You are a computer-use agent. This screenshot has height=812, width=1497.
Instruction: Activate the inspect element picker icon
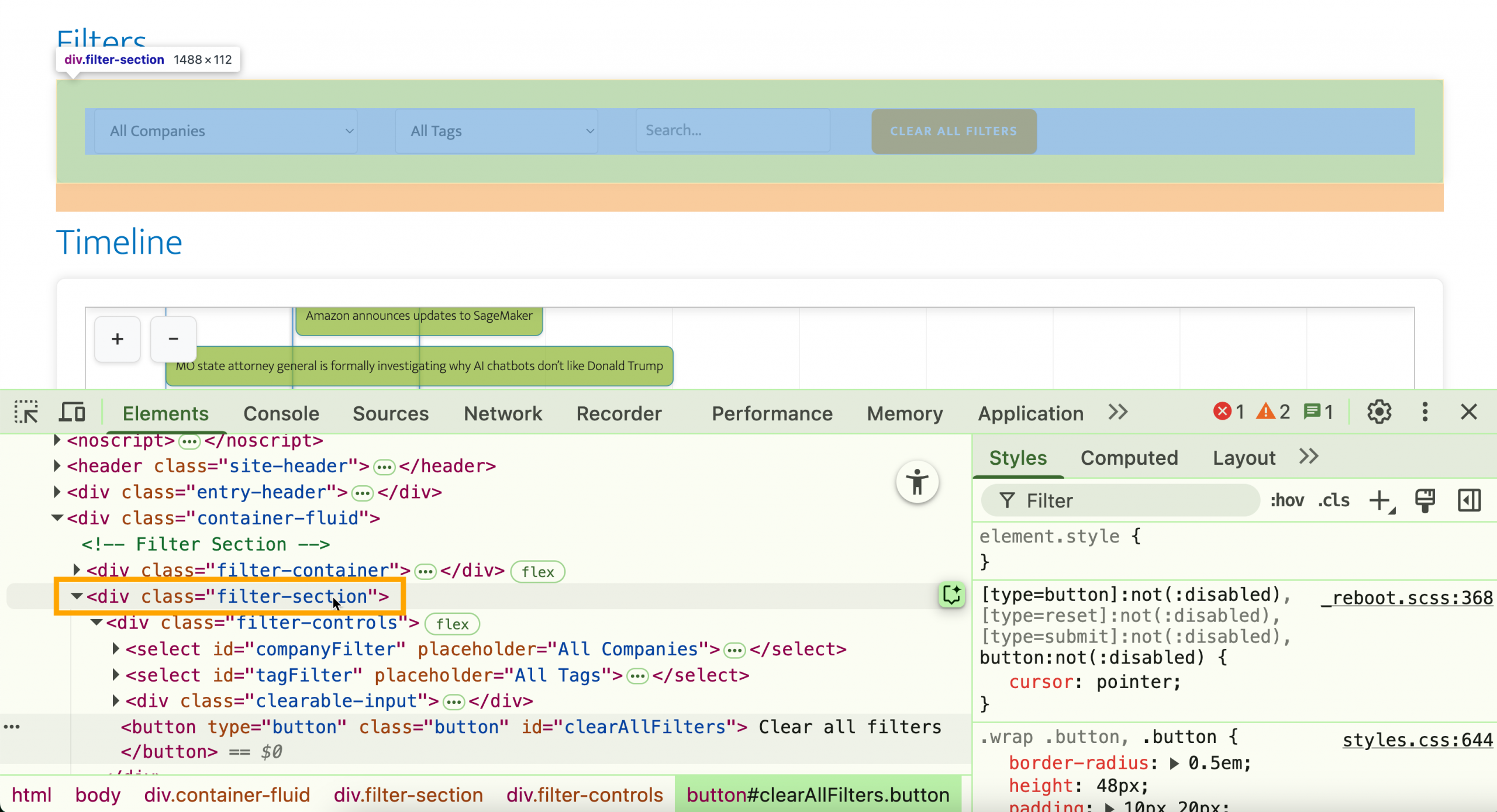point(26,412)
